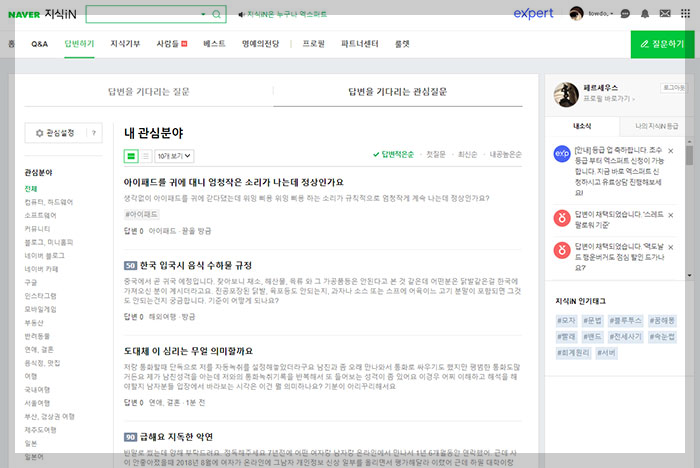The image size is (700, 468).
Task: Open the speaker announcement about 엑스퍼트
Action: (282, 14)
